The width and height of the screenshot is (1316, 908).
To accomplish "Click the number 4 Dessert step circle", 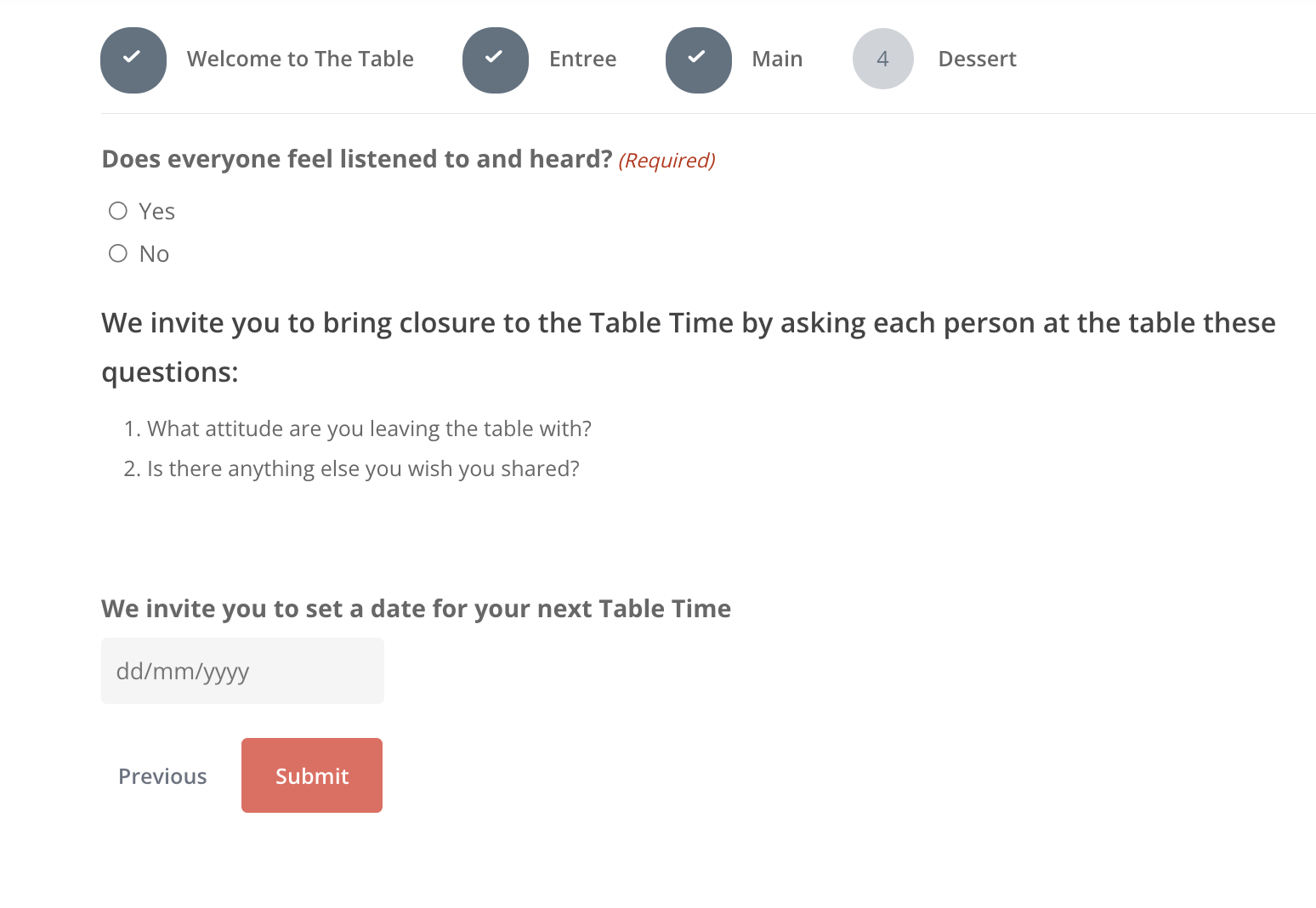I will [882, 59].
